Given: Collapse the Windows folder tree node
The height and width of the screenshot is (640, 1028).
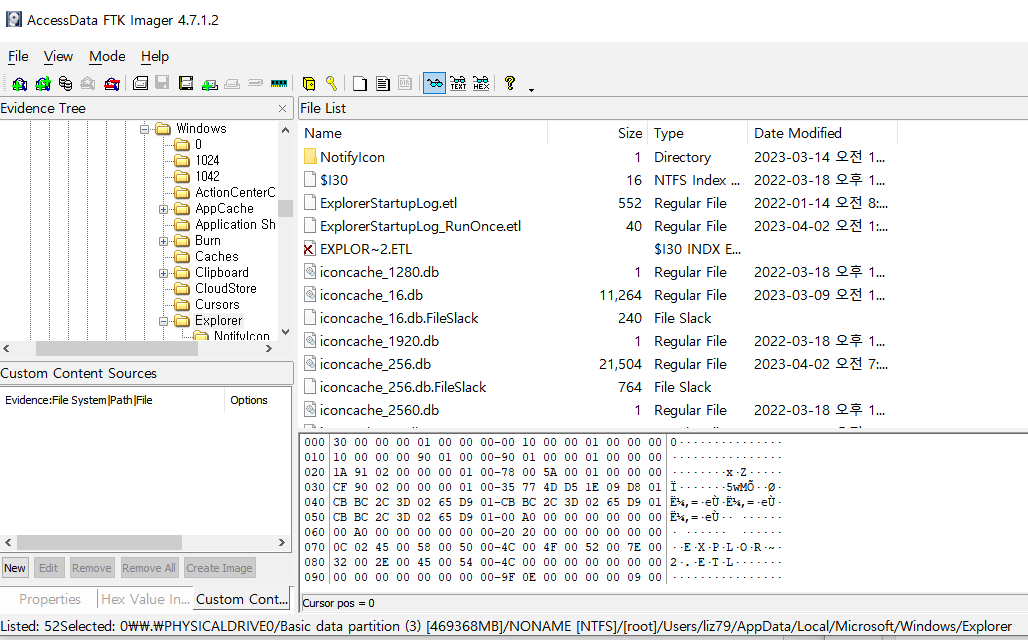Looking at the screenshot, I should pyautogui.click(x=145, y=129).
